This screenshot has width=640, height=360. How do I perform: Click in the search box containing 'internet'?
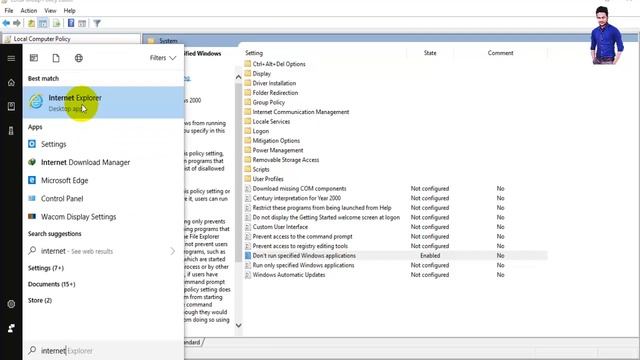pyautogui.click(x=104, y=351)
